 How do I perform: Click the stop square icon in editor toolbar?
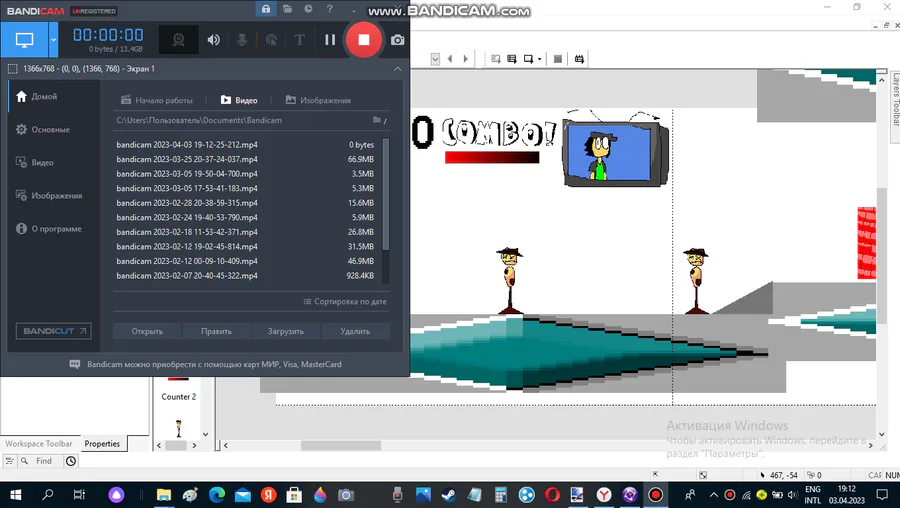557,59
